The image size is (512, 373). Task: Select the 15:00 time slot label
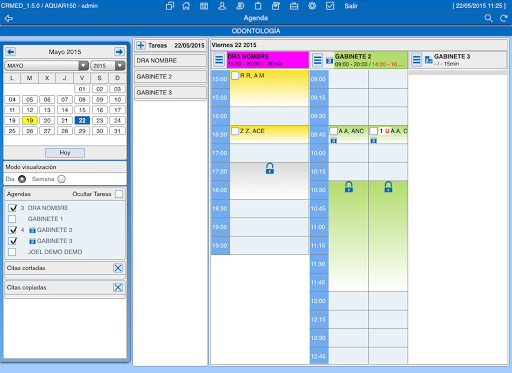[x=220, y=79]
